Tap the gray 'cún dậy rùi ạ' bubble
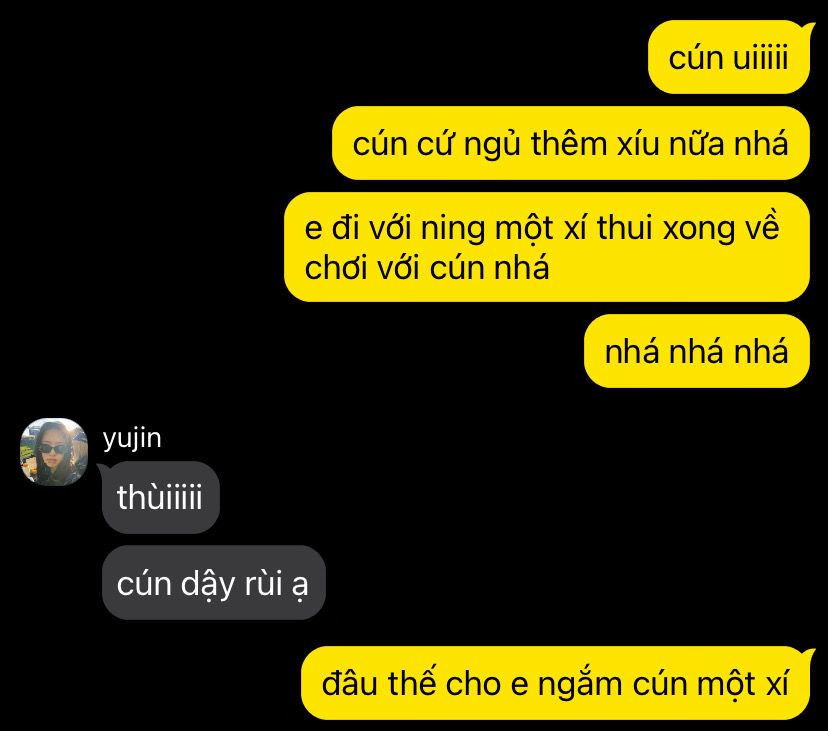The width and height of the screenshot is (828, 731). click(x=213, y=583)
